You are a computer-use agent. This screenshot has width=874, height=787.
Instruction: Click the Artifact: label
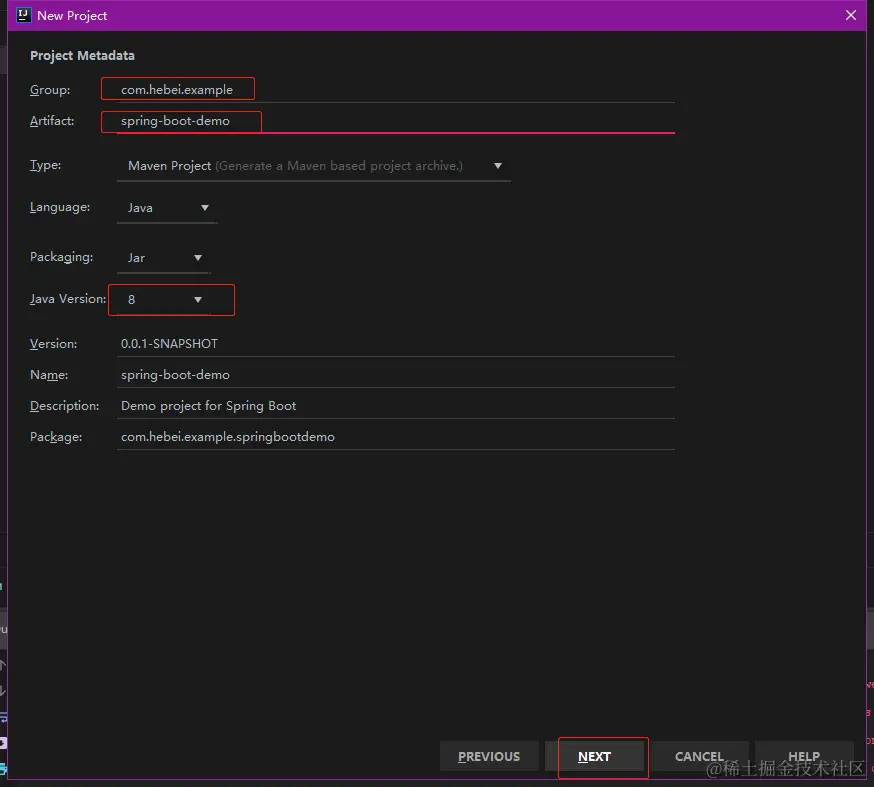tap(52, 121)
